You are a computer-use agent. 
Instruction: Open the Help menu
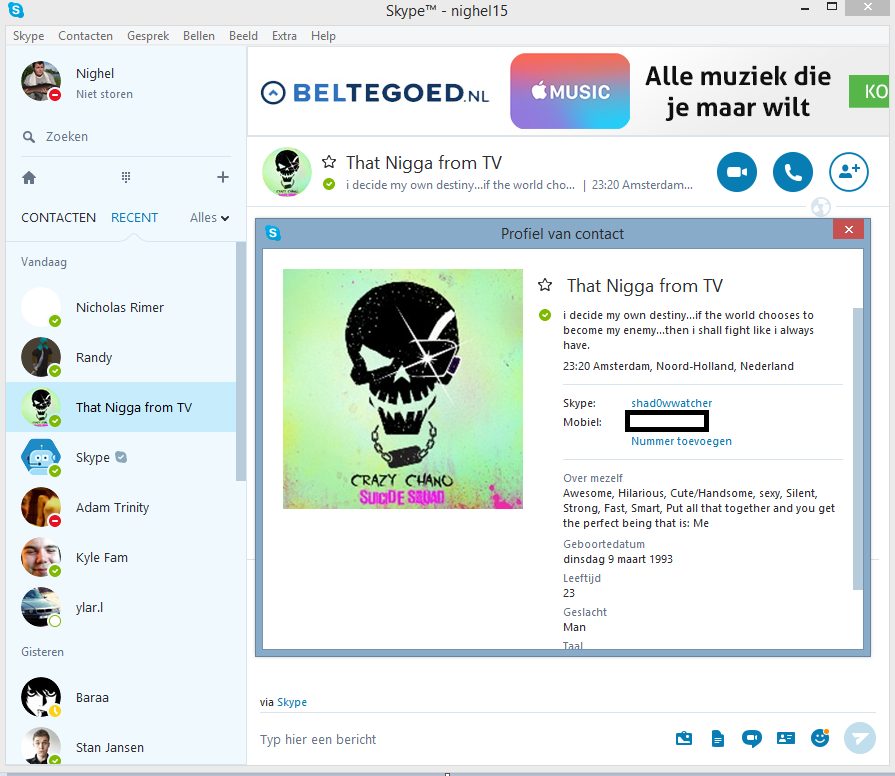pos(323,36)
